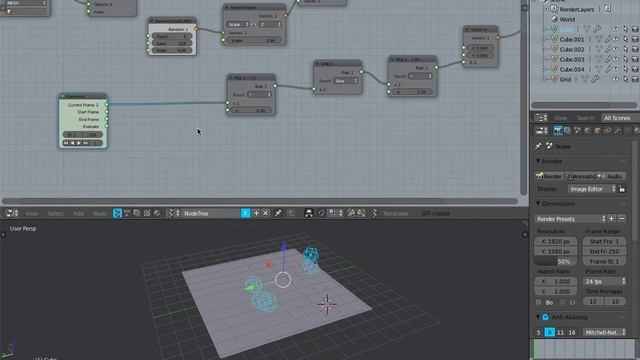This screenshot has height=360, width=640.
Task: Select 16 anti-aliasing samples
Action: tap(571, 333)
